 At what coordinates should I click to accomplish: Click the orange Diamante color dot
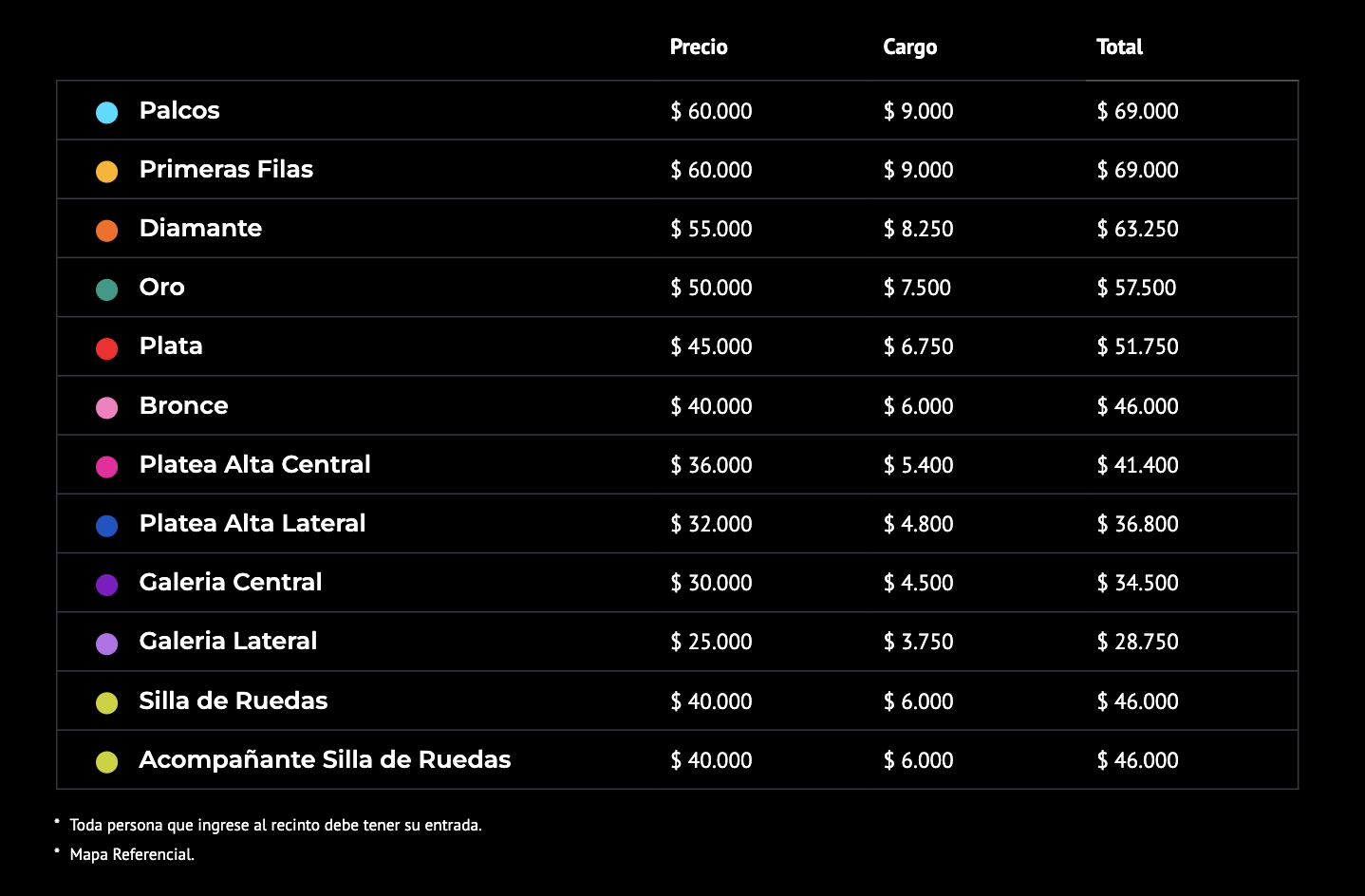(107, 231)
